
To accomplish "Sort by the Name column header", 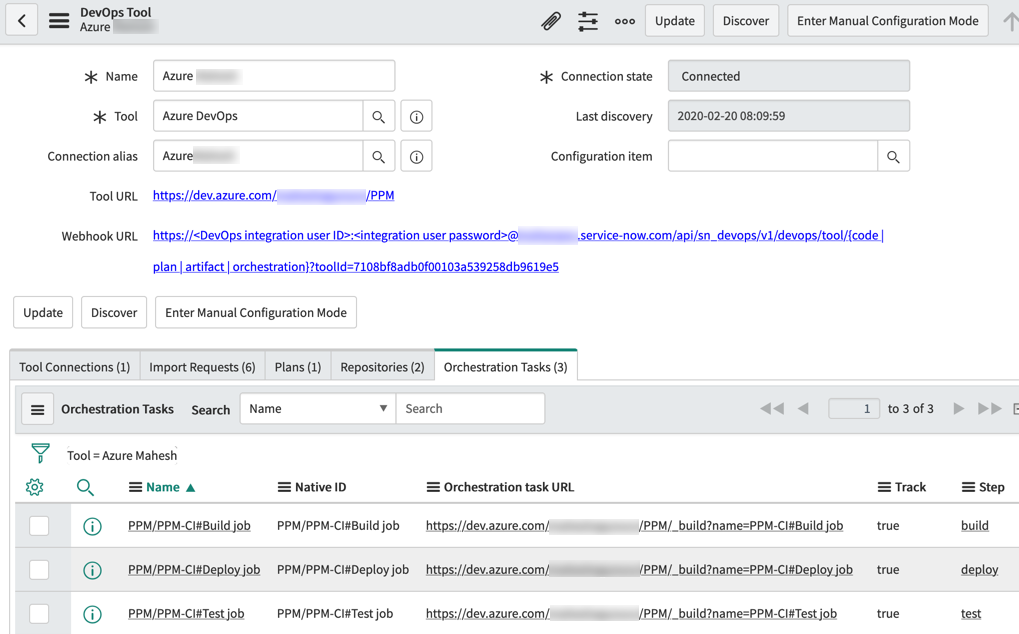I will 162,487.
